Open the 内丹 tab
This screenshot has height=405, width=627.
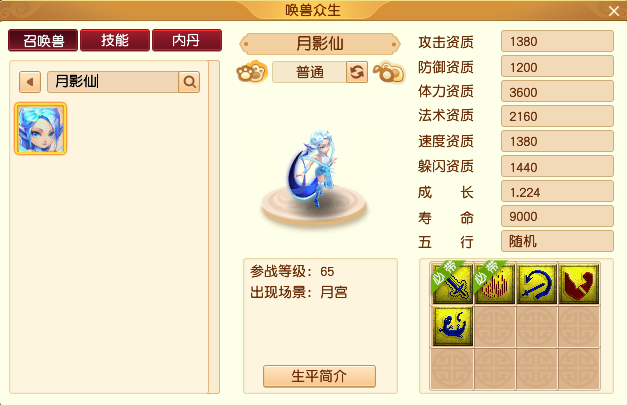(x=187, y=40)
